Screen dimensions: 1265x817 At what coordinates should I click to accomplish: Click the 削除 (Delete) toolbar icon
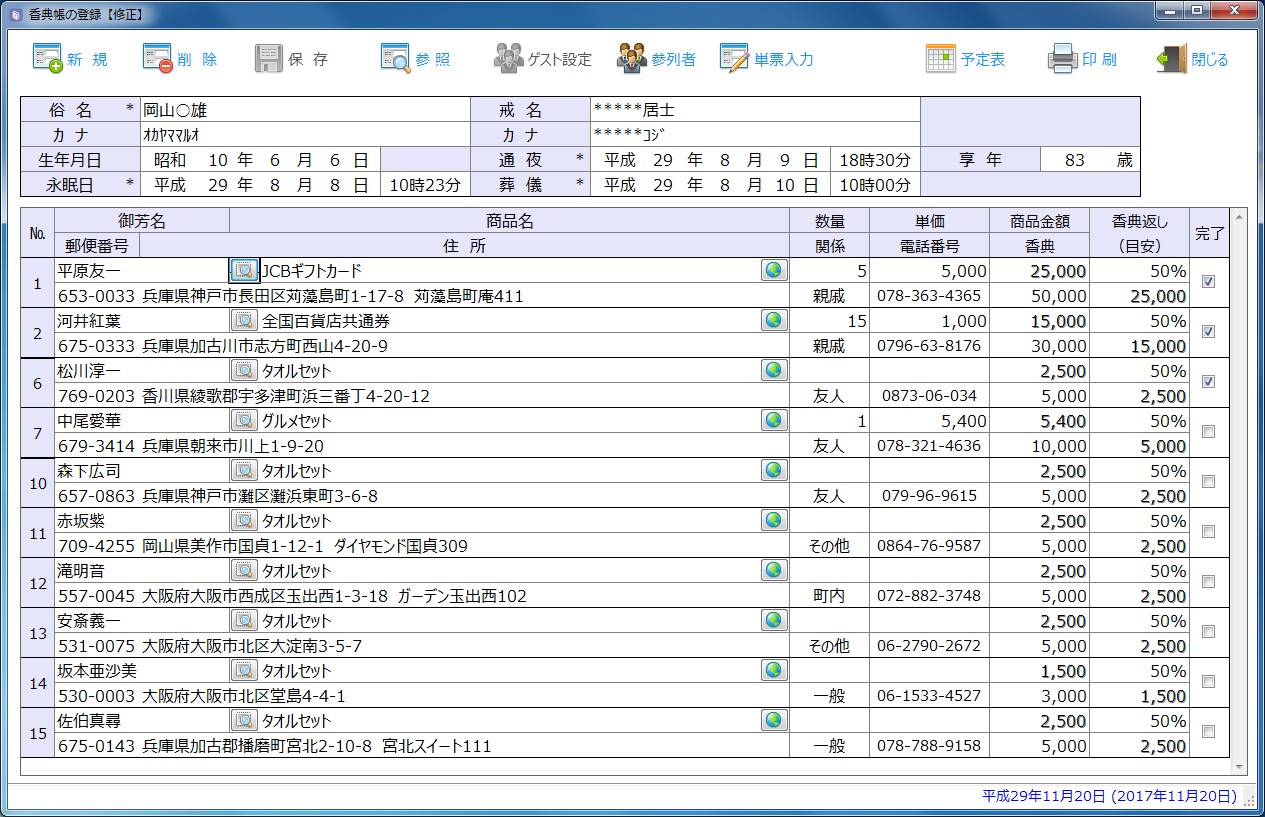180,59
